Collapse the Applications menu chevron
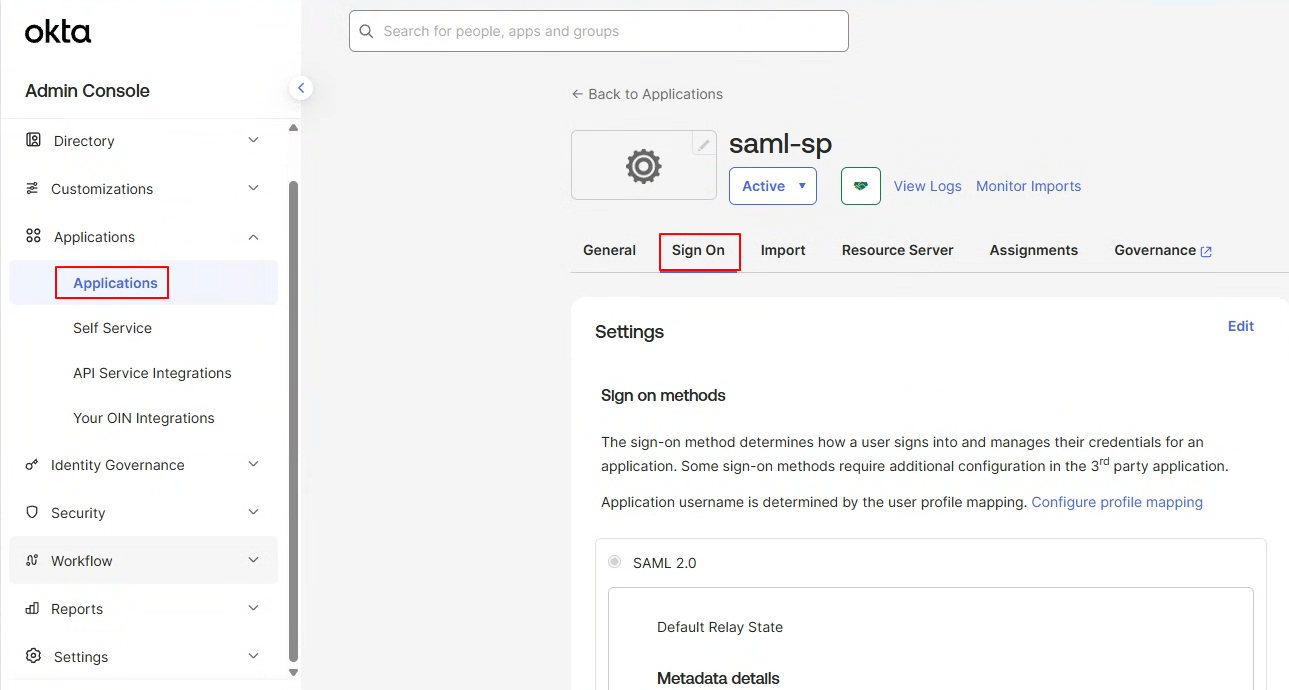The width and height of the screenshot is (1289, 690). point(253,236)
